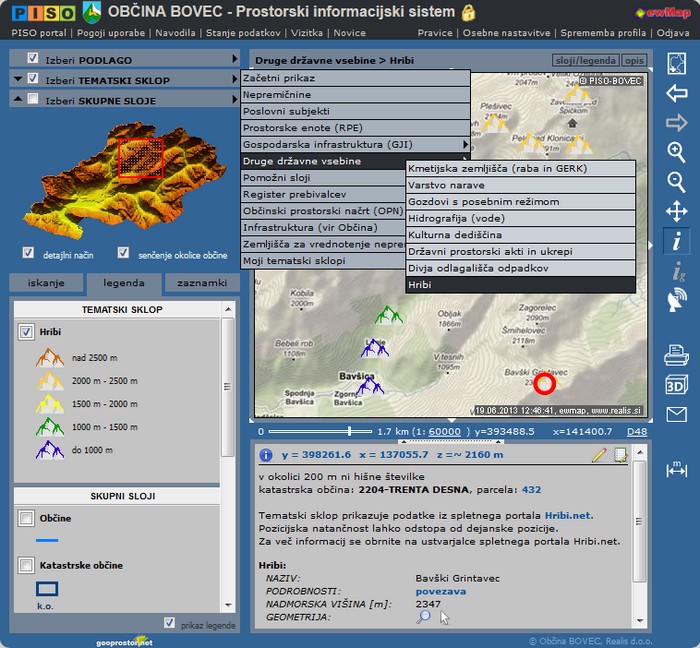Send map by email envelope icon
700x648 pixels.
[x=677, y=414]
